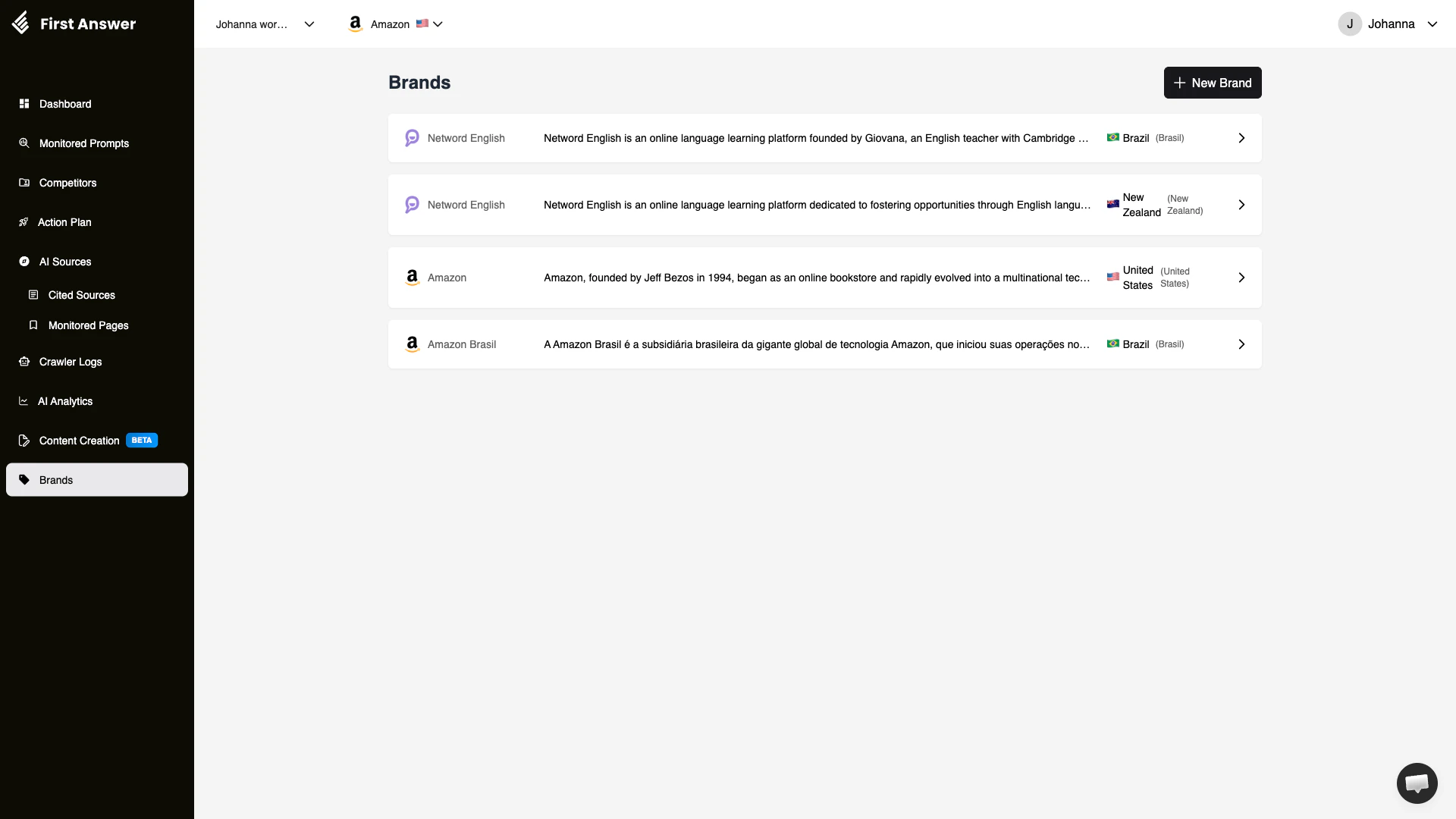Select AI Sources in the sidebar
The width and height of the screenshot is (1456, 819).
point(64,262)
